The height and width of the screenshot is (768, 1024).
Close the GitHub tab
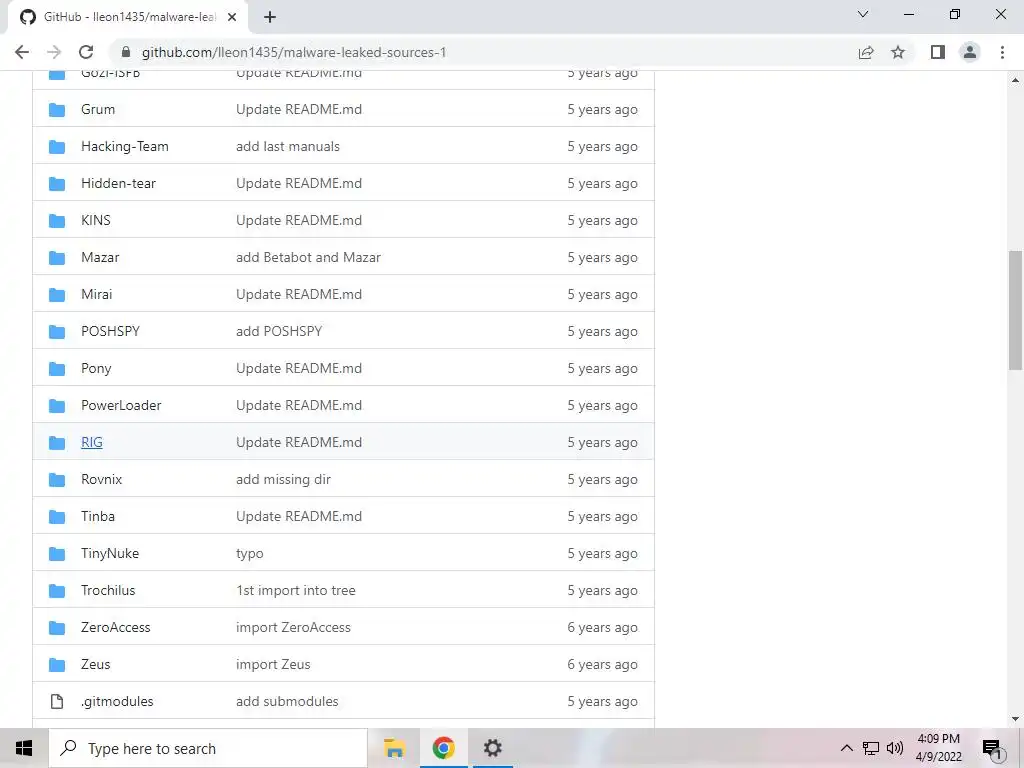tap(232, 17)
